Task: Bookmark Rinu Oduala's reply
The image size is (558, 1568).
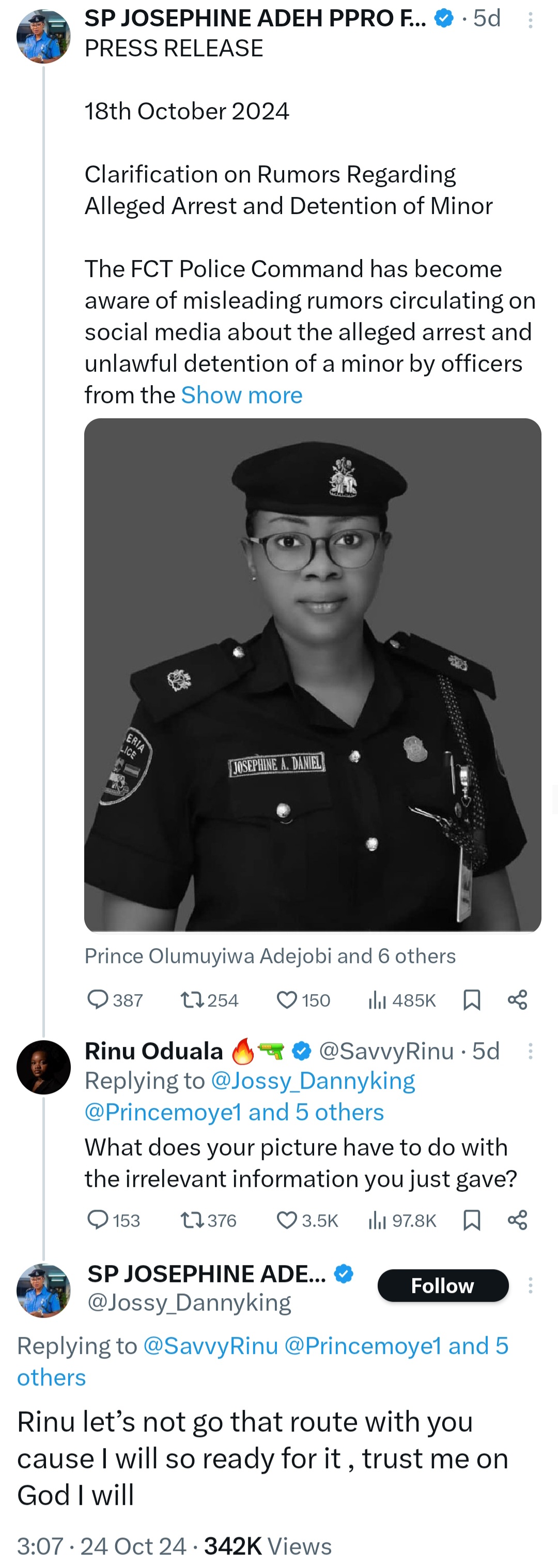Action: 472,1220
